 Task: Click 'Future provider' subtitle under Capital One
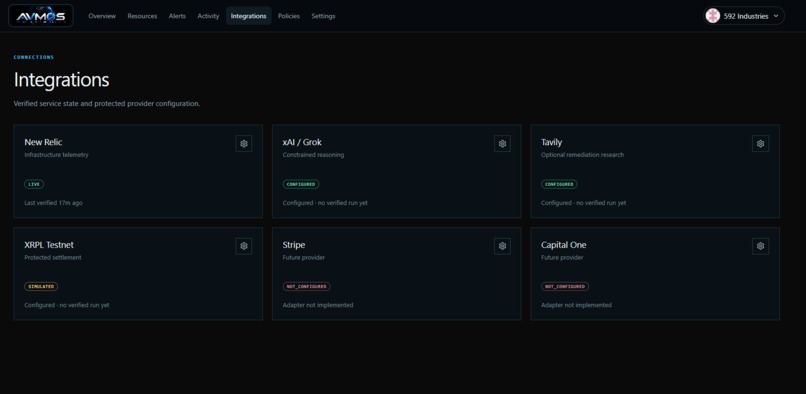click(562, 257)
